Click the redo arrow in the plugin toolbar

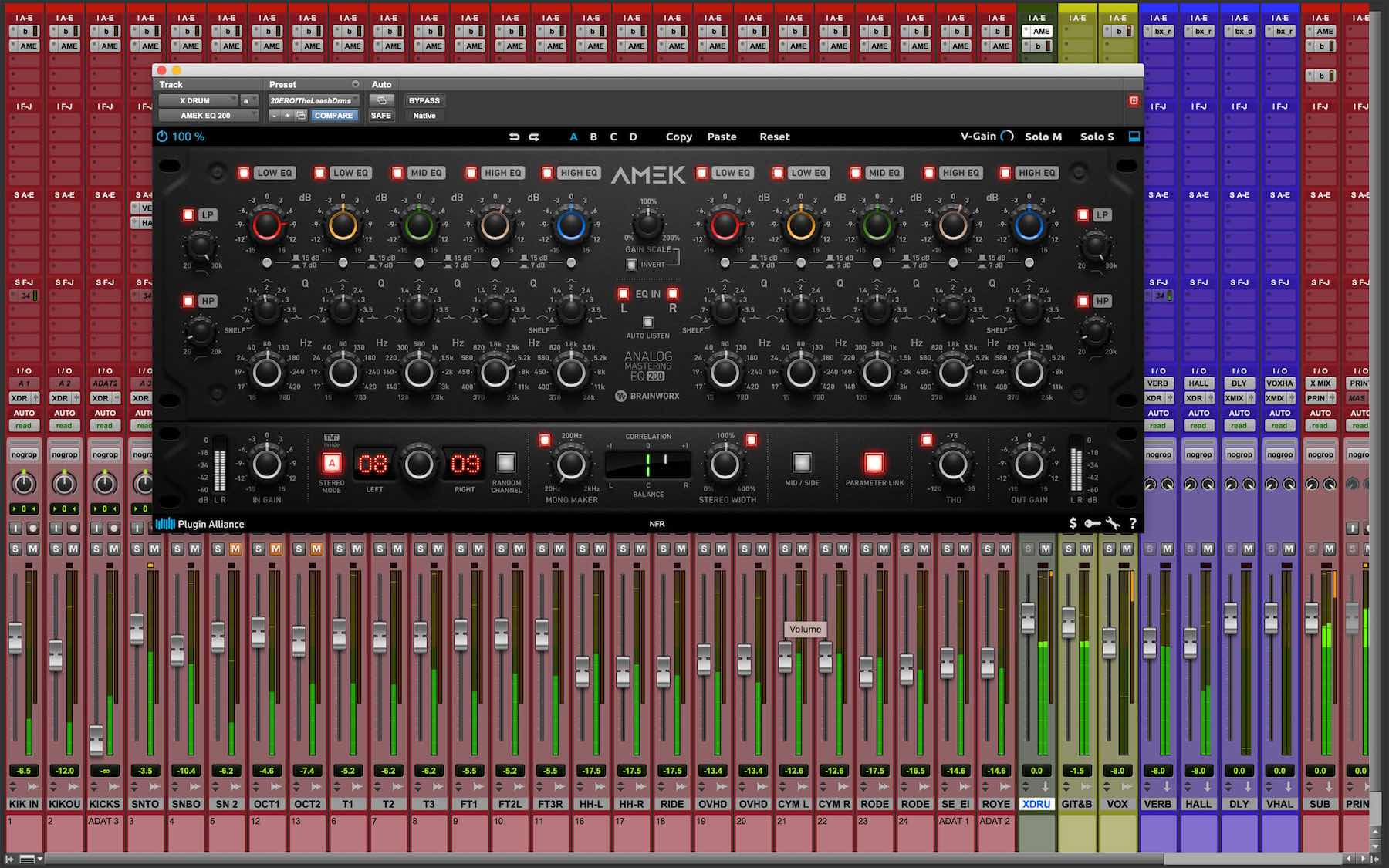tap(534, 136)
